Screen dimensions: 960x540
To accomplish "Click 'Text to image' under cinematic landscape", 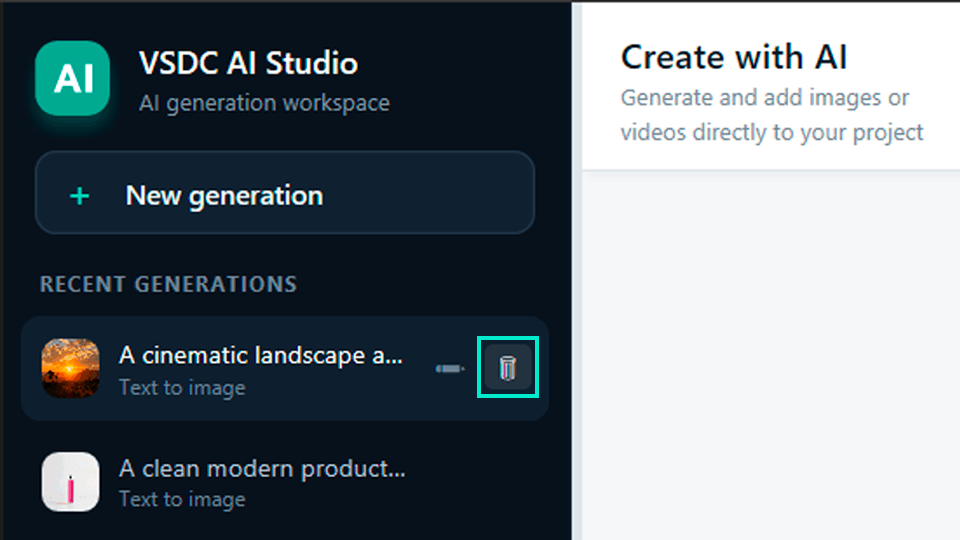I will click(182, 388).
